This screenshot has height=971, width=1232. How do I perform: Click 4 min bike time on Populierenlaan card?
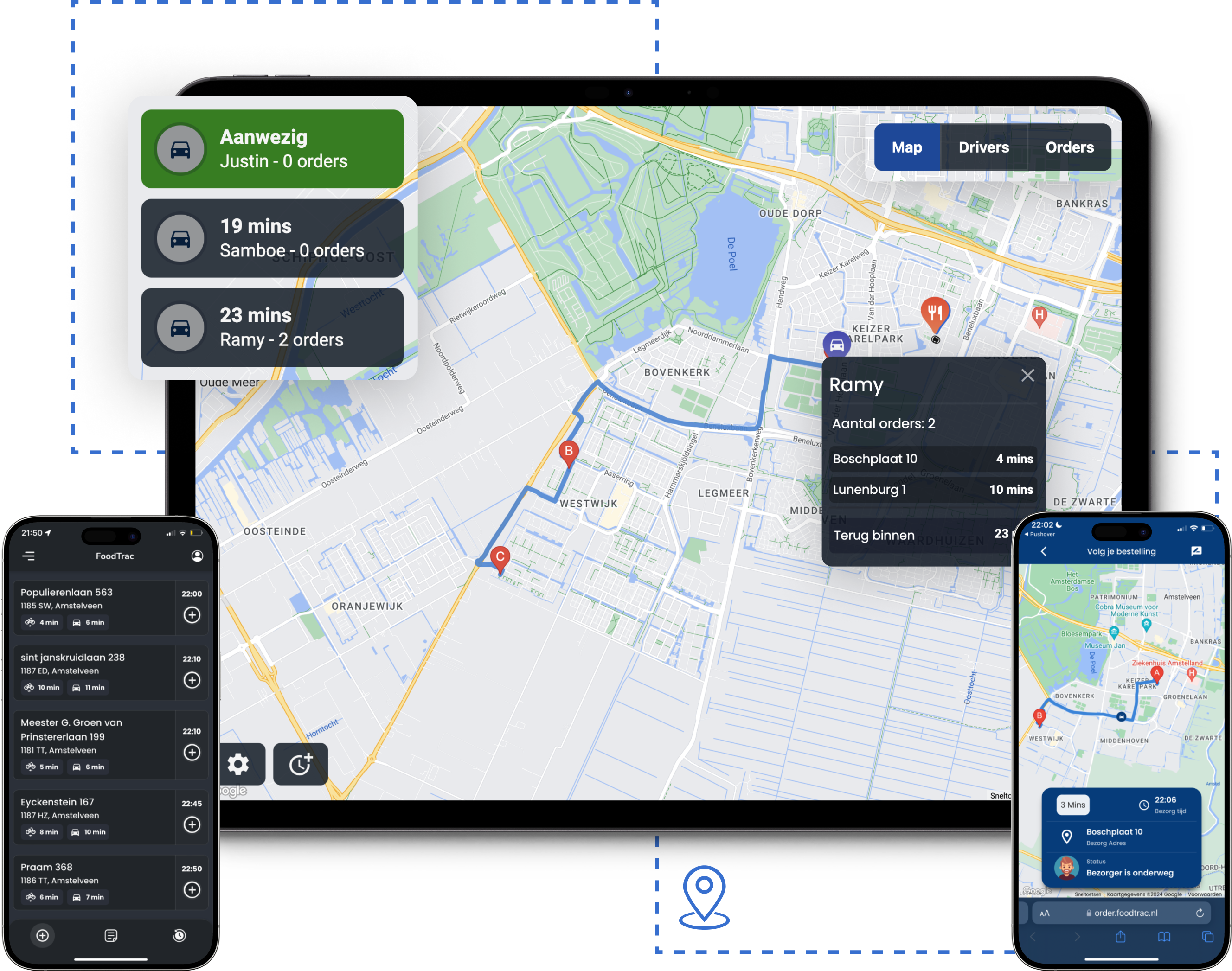pos(42,622)
